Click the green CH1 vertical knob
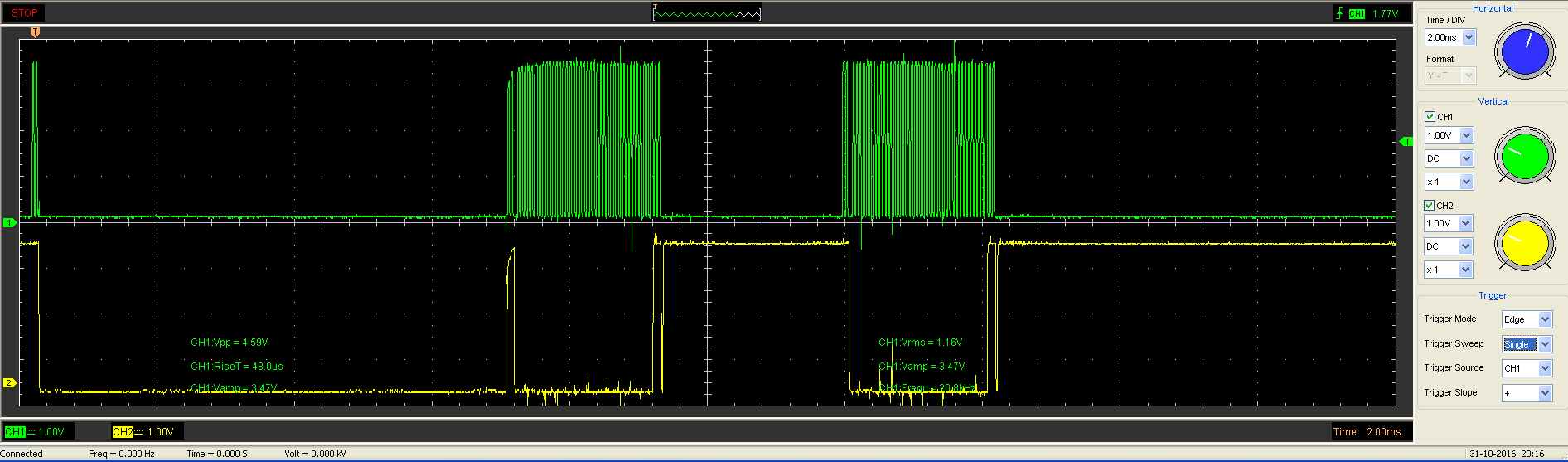Viewport: 1568px width, 462px height. [1524, 156]
